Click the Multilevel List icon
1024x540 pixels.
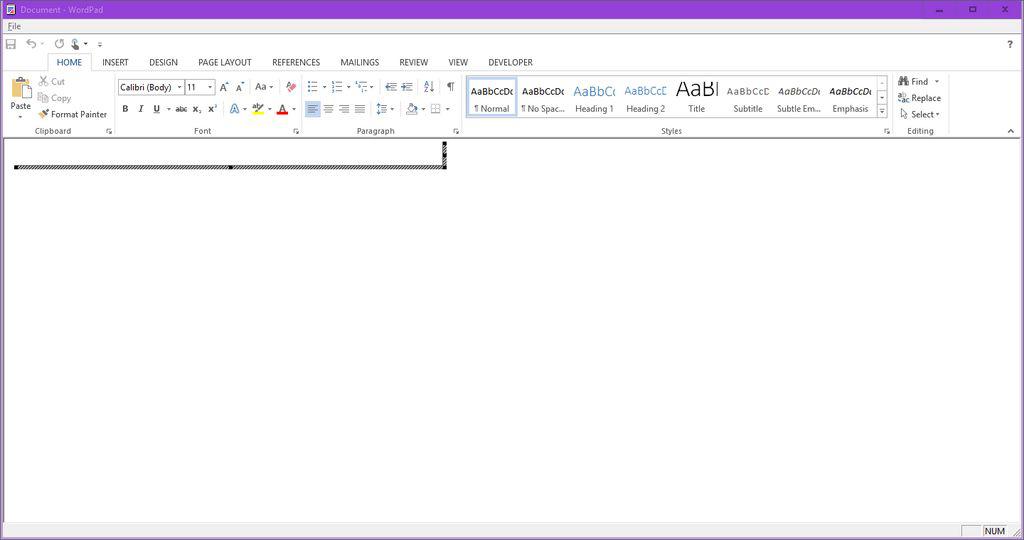(361, 87)
